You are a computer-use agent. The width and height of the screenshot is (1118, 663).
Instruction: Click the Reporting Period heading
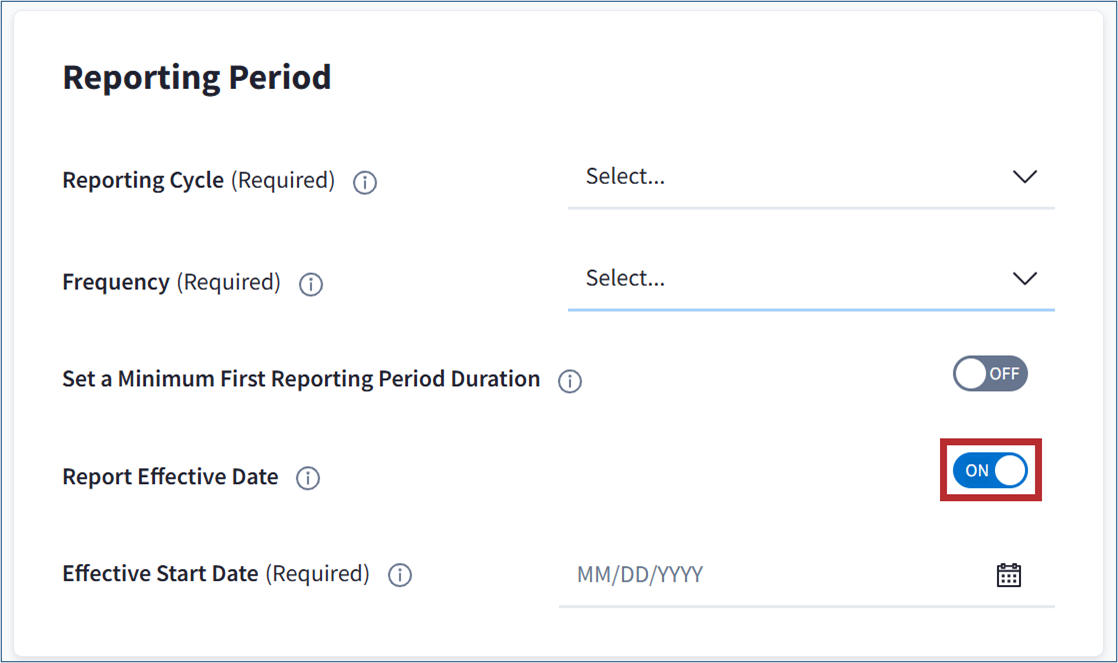click(197, 77)
